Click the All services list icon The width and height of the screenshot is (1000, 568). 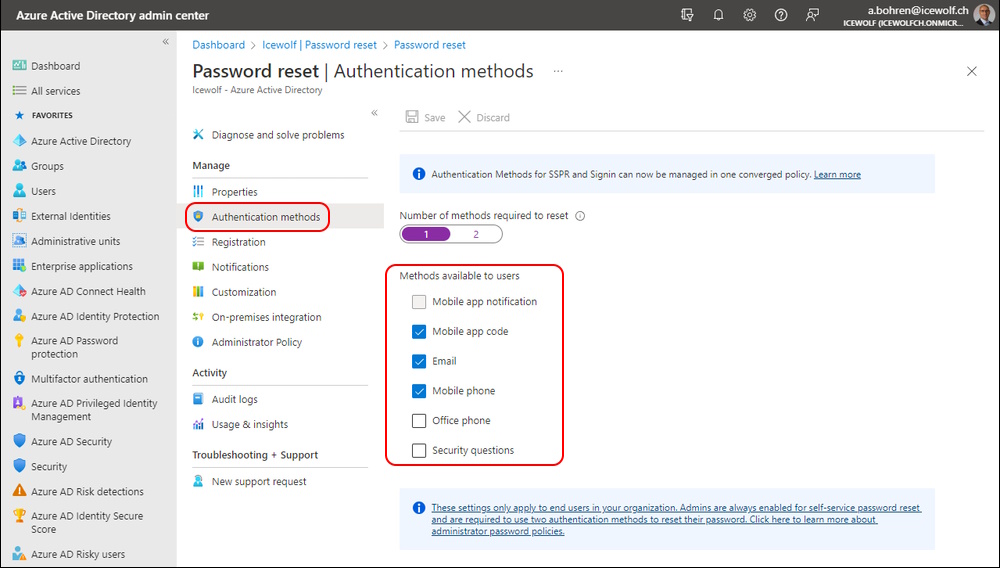click(x=20, y=91)
